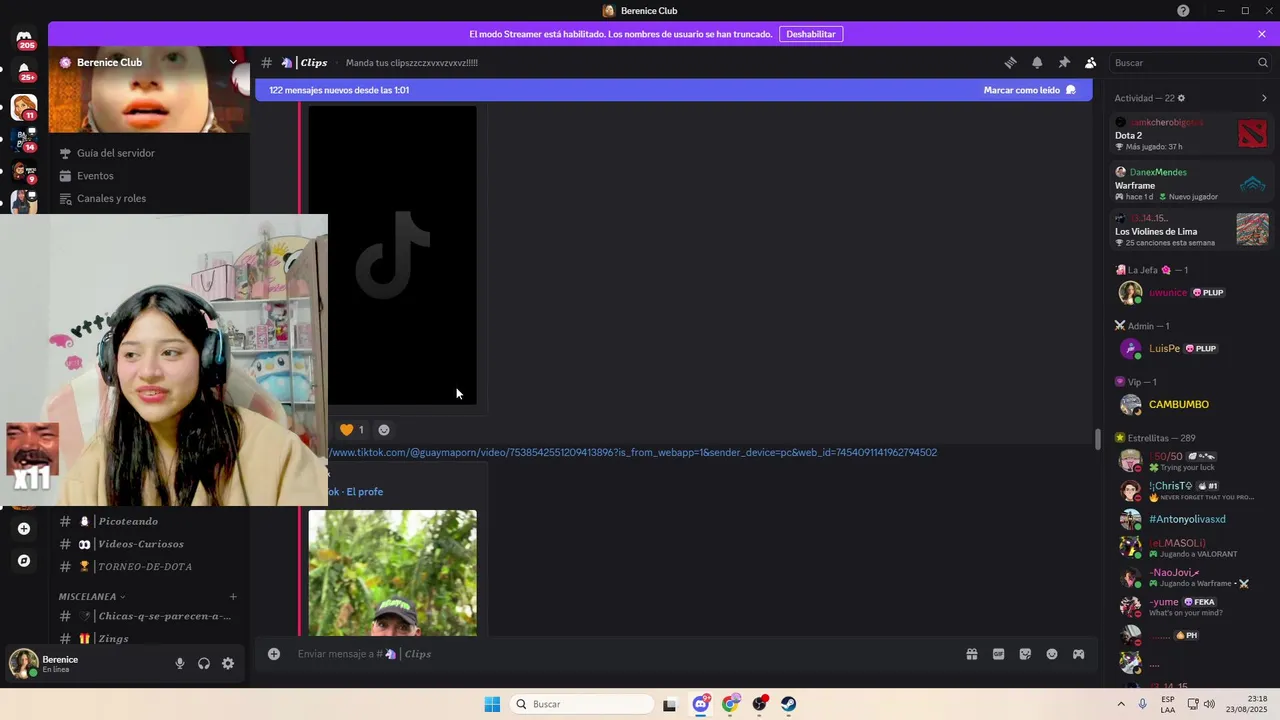The width and height of the screenshot is (1280, 720).
Task: Add a reaction with the smiley icon
Action: click(x=384, y=430)
